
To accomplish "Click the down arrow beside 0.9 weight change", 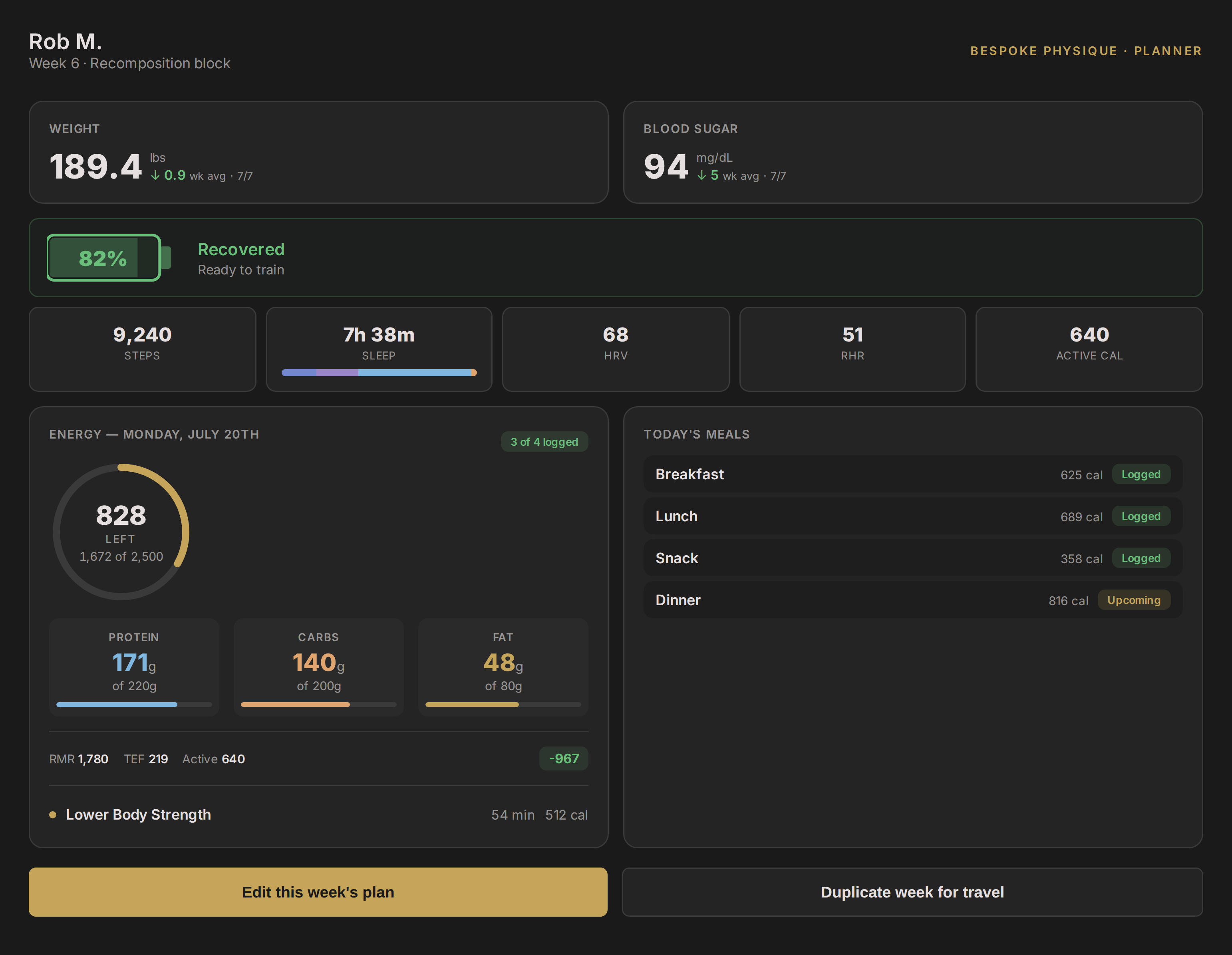I will pos(155,176).
